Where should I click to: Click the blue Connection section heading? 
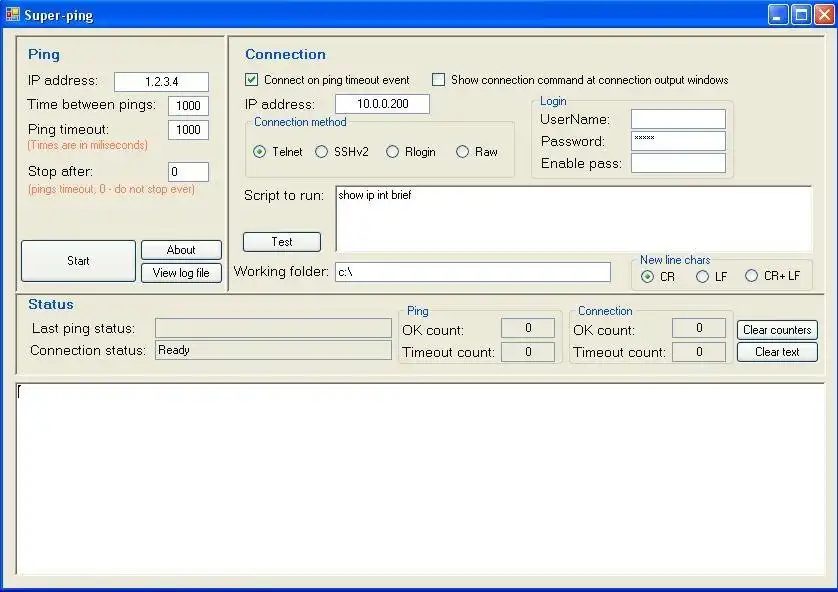click(x=285, y=54)
